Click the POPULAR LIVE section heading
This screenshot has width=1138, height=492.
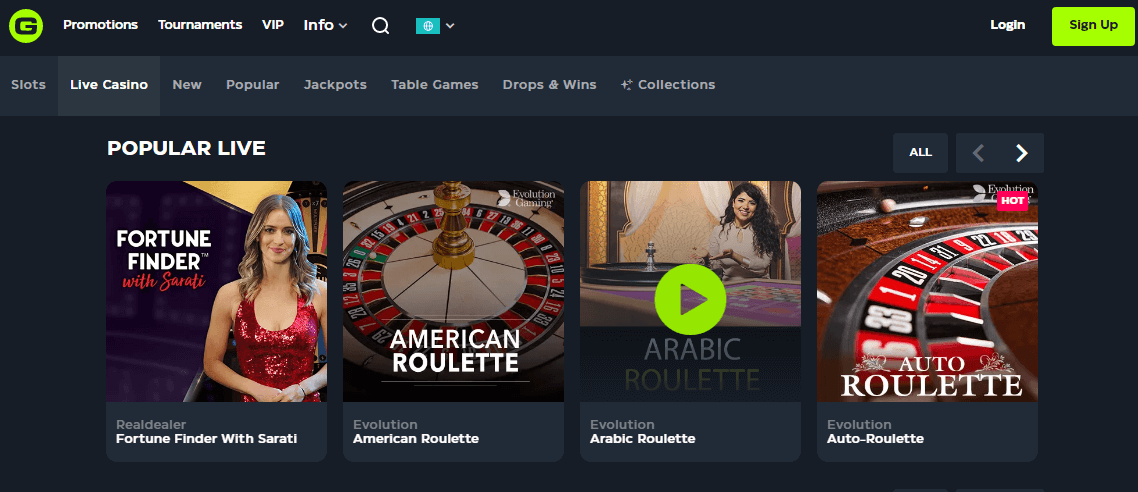187,149
